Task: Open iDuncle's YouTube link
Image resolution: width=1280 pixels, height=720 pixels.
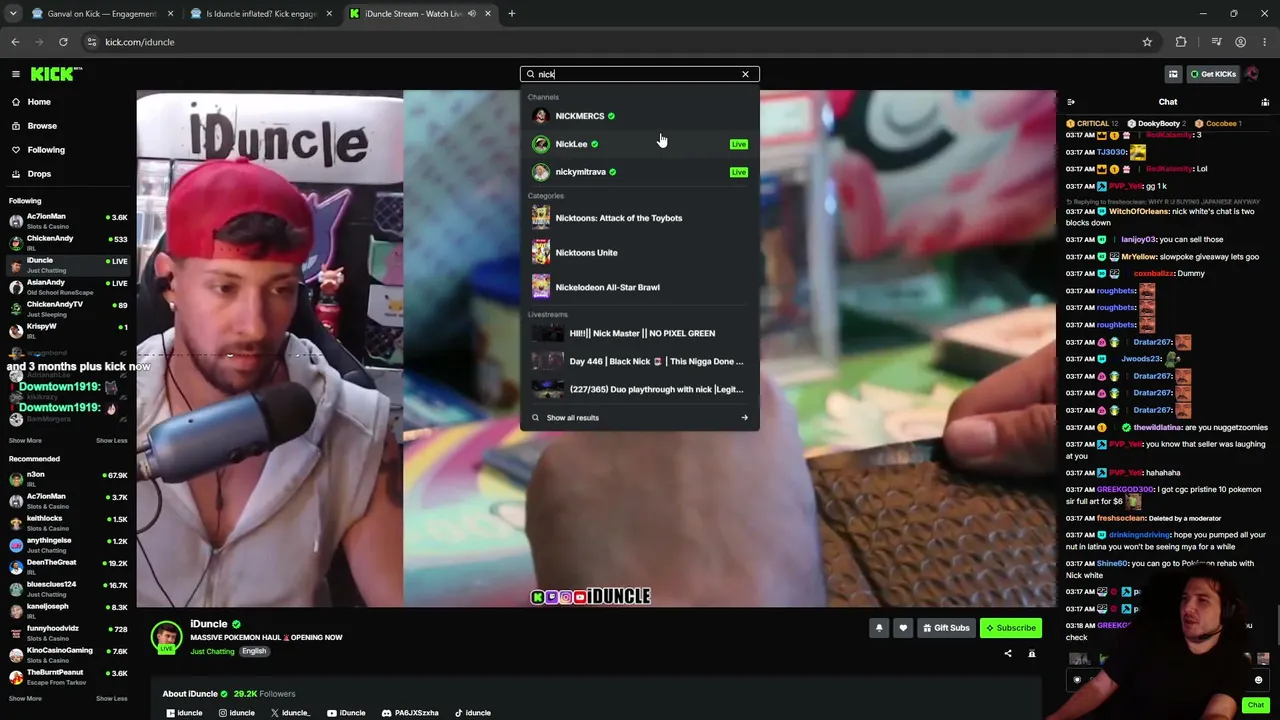Action: tap(347, 713)
